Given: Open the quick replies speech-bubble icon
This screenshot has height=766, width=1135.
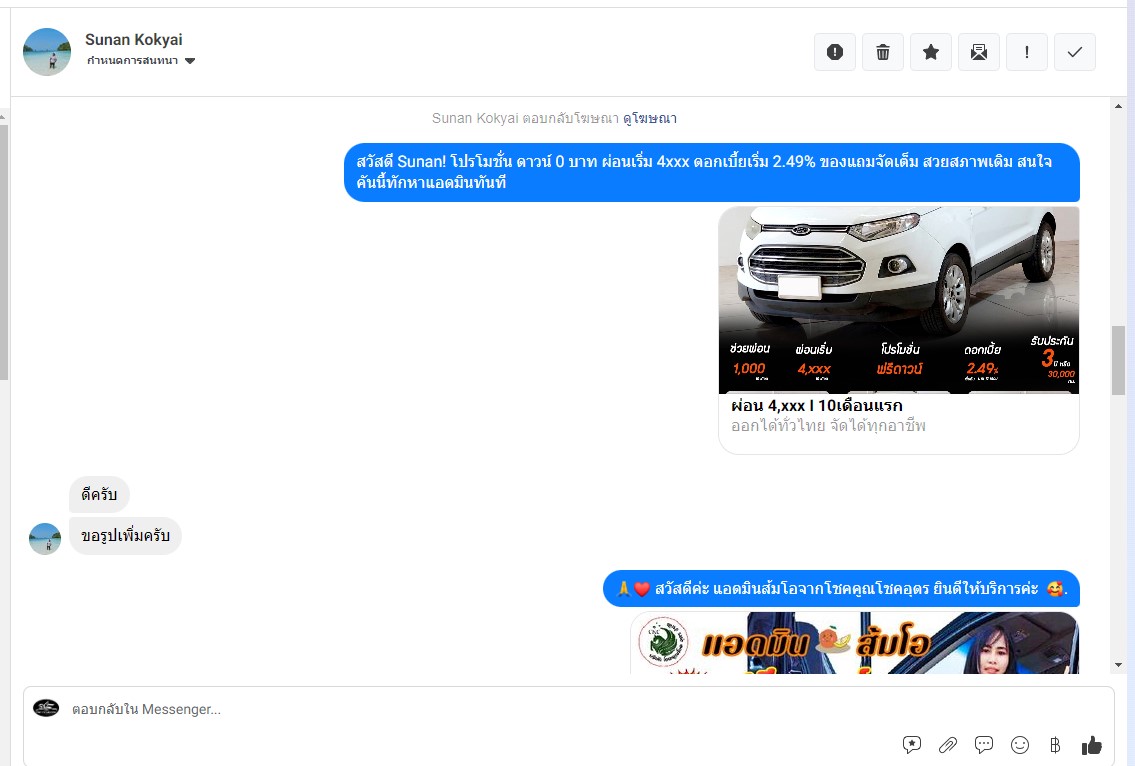Looking at the screenshot, I should point(984,744).
